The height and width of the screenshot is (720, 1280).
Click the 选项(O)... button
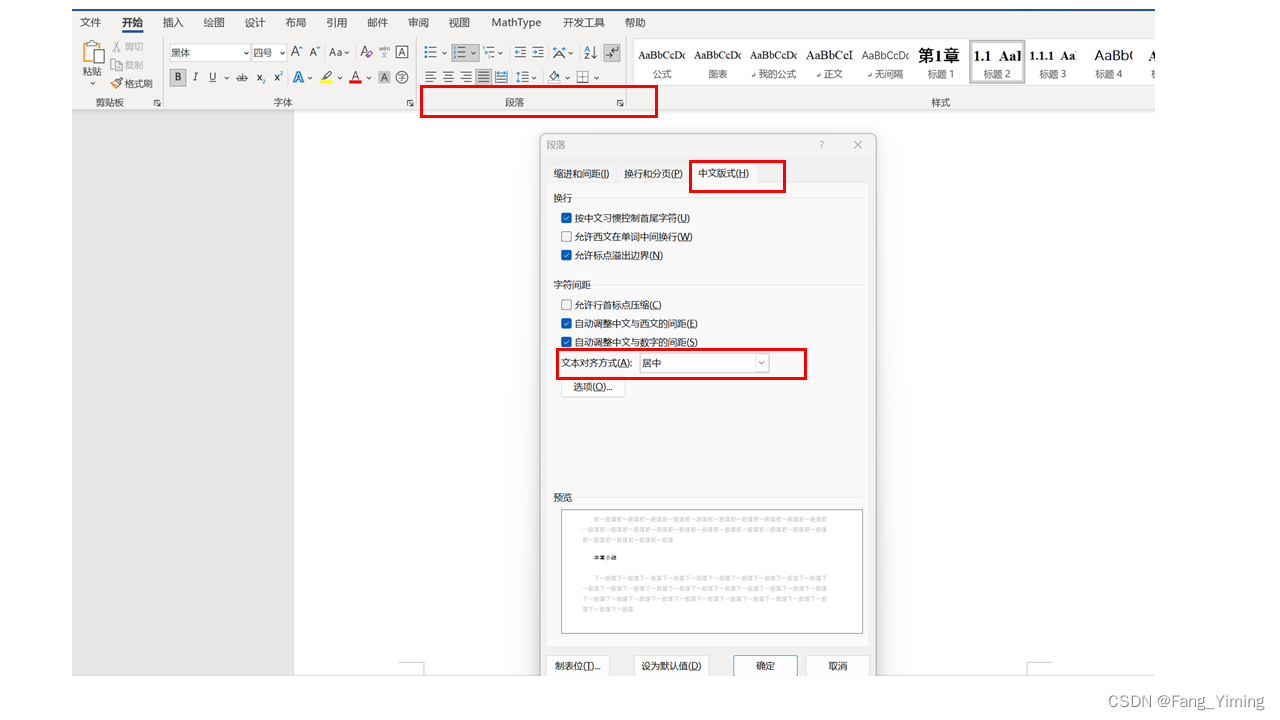[593, 387]
